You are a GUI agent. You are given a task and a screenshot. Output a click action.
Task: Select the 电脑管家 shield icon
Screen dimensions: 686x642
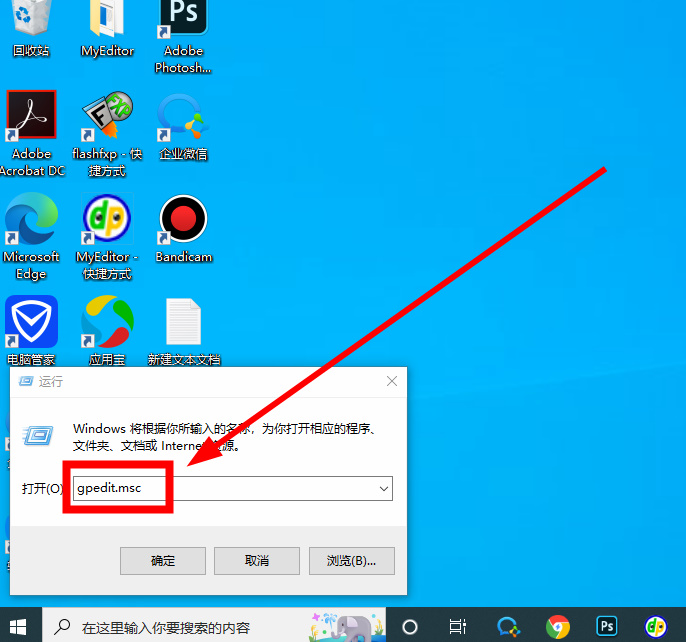31,322
